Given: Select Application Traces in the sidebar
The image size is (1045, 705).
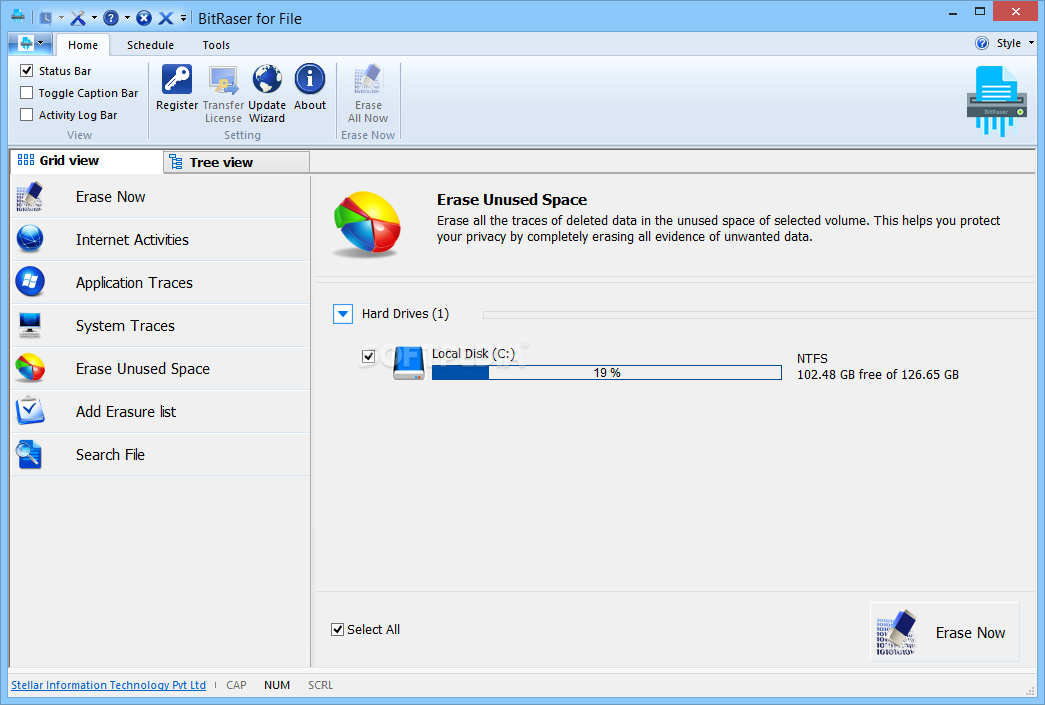Looking at the screenshot, I should [x=161, y=283].
